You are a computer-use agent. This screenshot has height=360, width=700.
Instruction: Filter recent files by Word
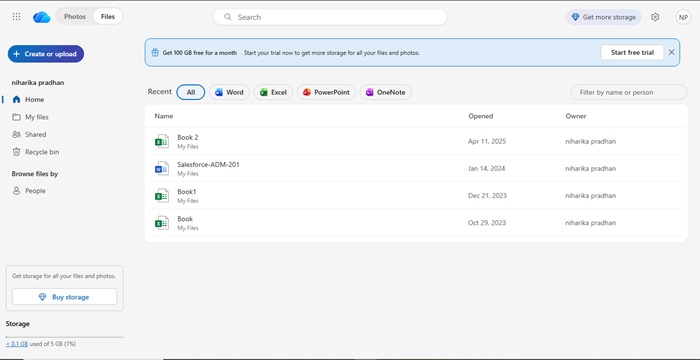point(229,92)
